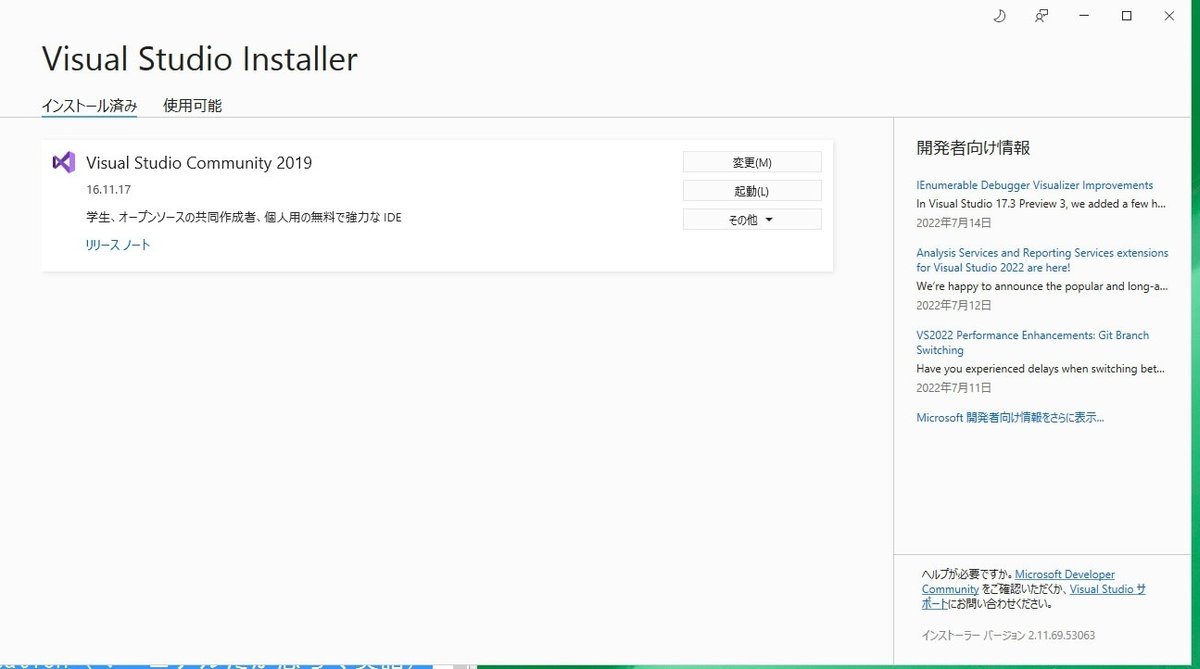Image resolution: width=1200 pixels, height=669 pixels.
Task: Click the 起動(L) button
Action: 752,191
